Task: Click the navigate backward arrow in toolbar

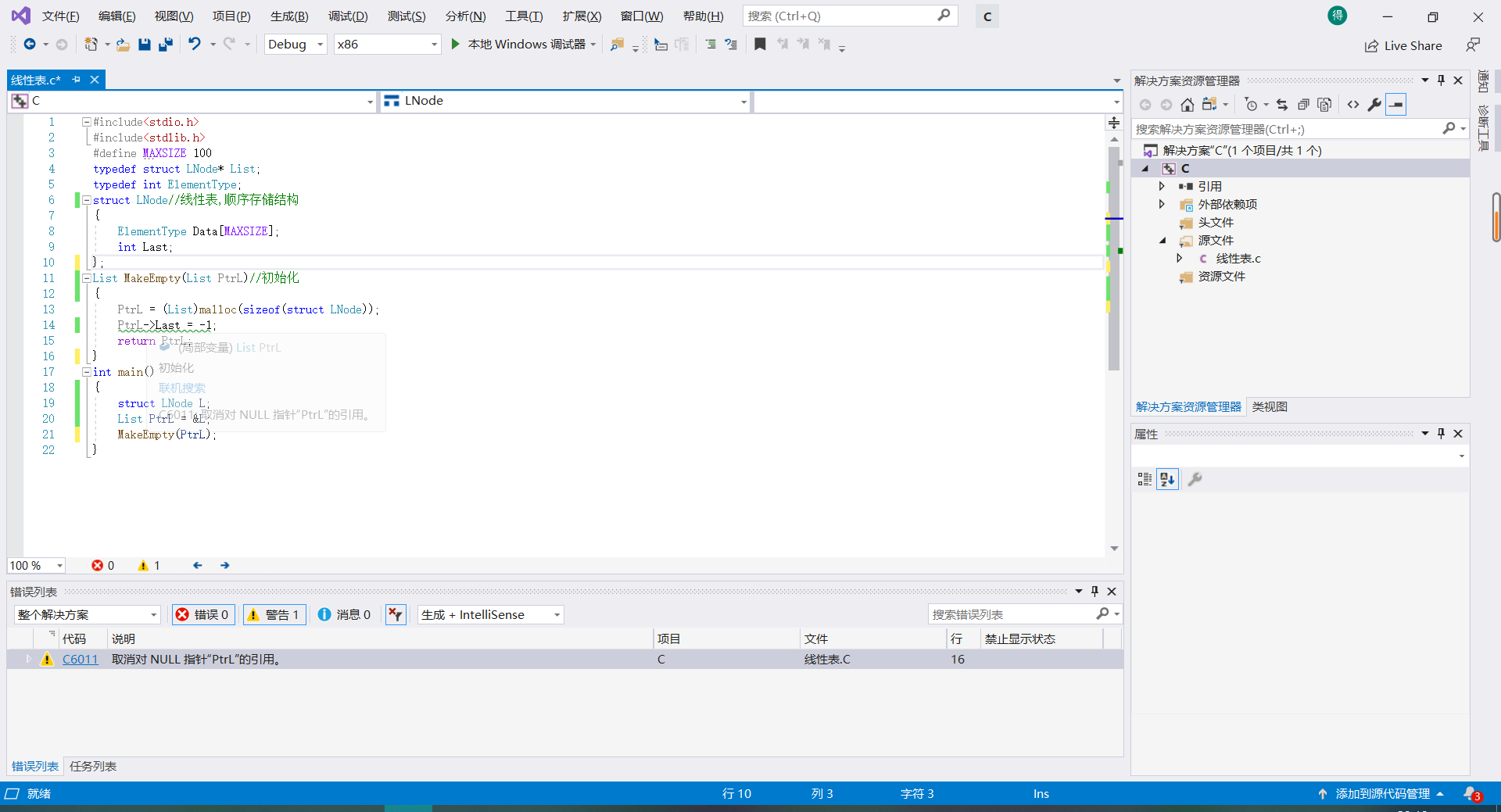Action: tap(30, 45)
